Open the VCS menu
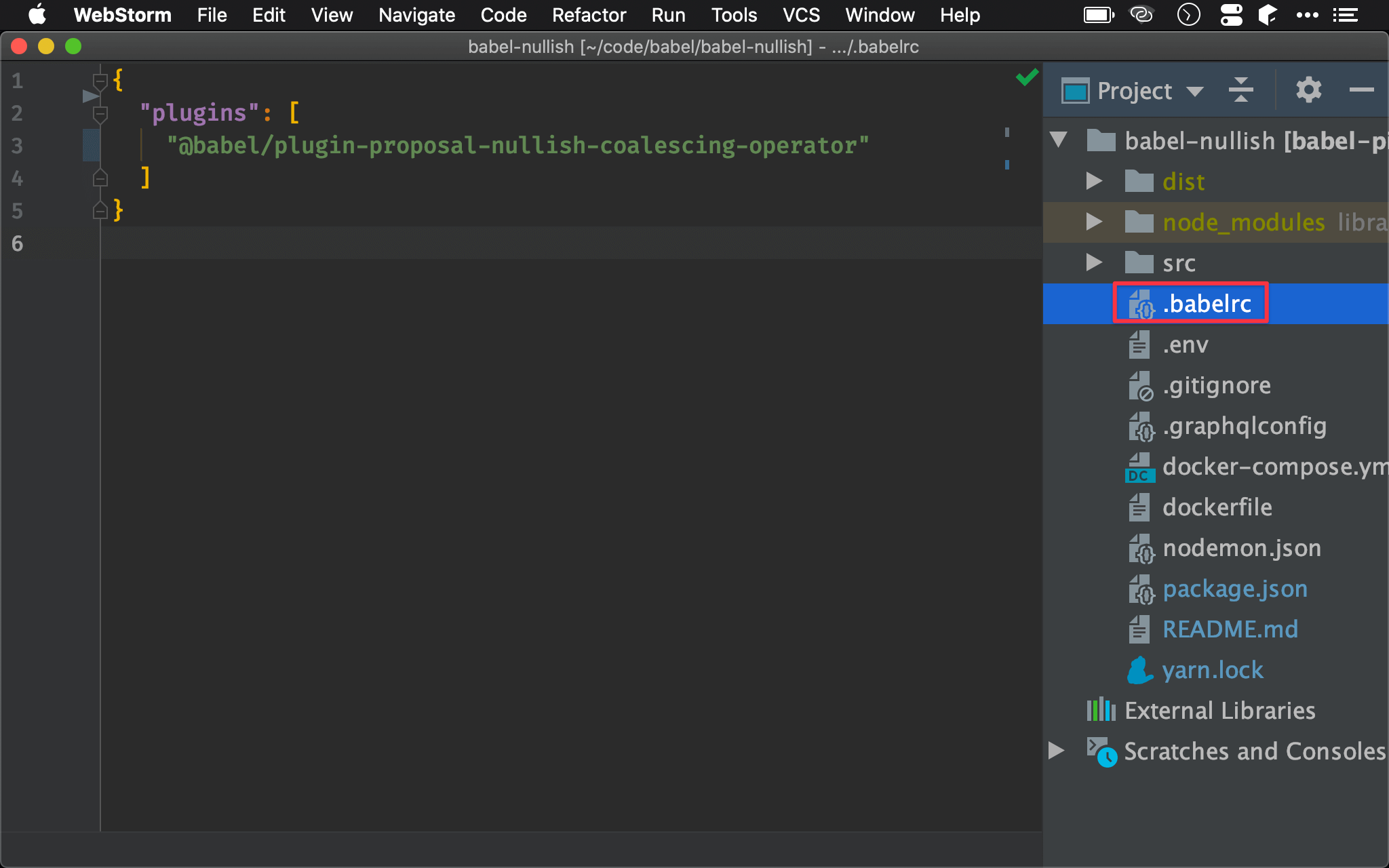Screen dimensions: 1389x868 coord(801,15)
